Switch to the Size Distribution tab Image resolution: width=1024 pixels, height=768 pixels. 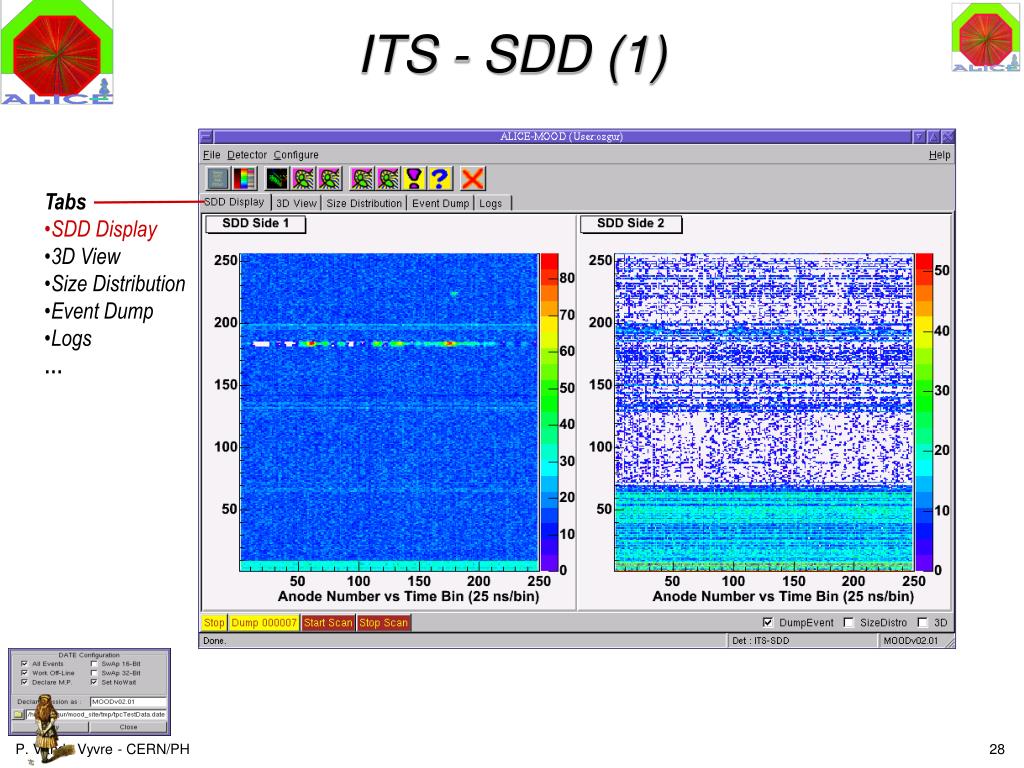pyautogui.click(x=364, y=203)
